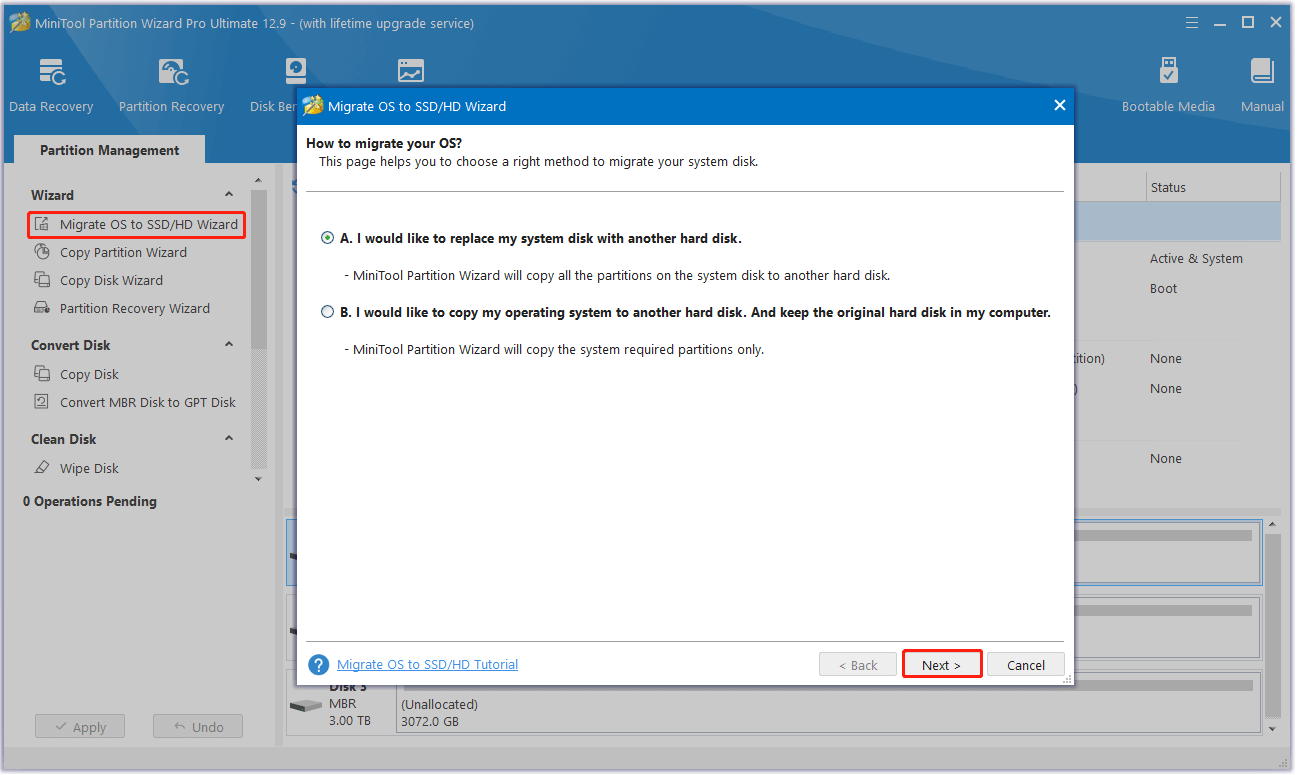Open Copy Disk Wizard

coord(111,280)
